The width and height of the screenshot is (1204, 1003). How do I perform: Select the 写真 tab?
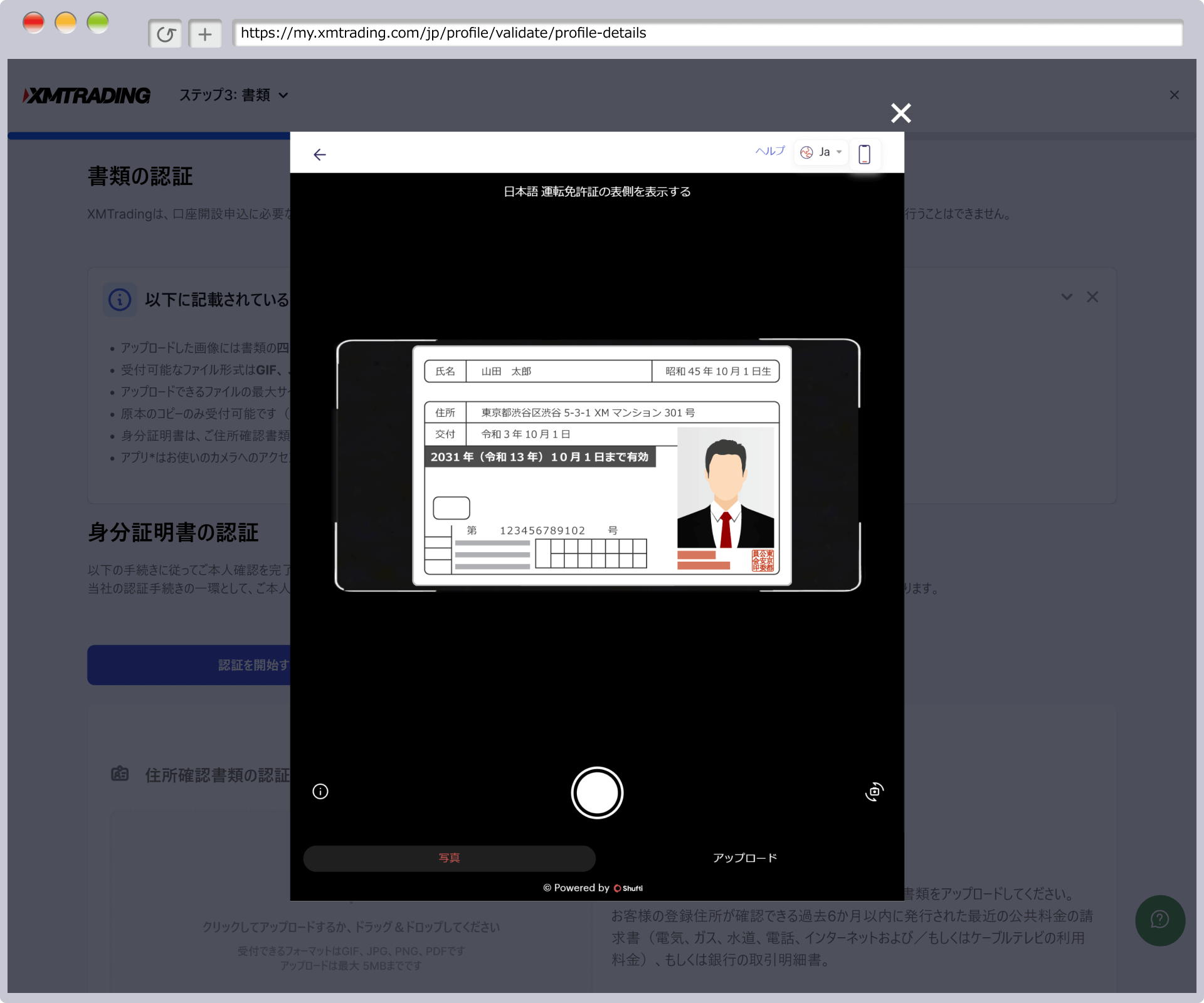point(449,858)
